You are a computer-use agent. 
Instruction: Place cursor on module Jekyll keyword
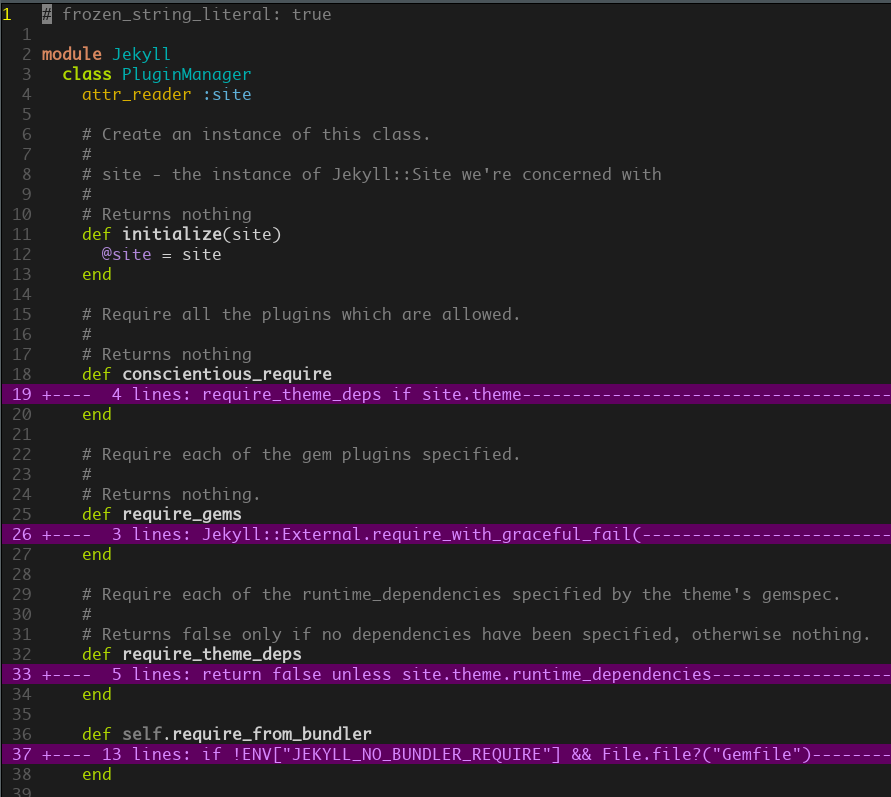pyautogui.click(x=72, y=54)
